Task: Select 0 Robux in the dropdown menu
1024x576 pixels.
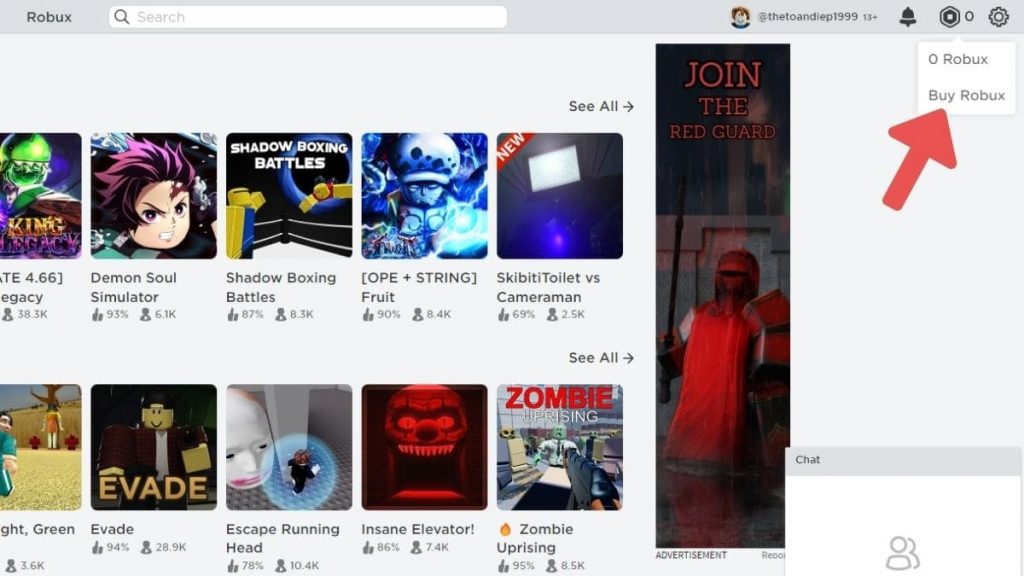Action: click(x=958, y=59)
